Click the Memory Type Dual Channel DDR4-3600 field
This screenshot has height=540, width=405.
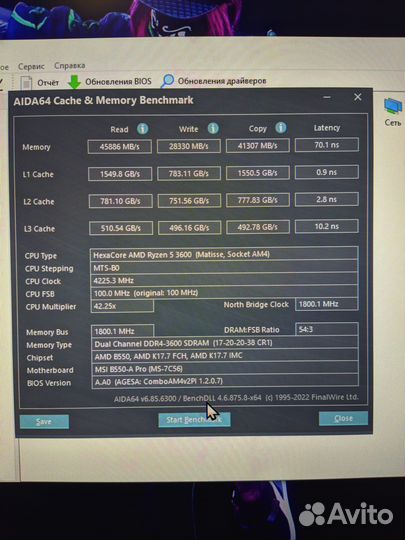tap(225, 343)
